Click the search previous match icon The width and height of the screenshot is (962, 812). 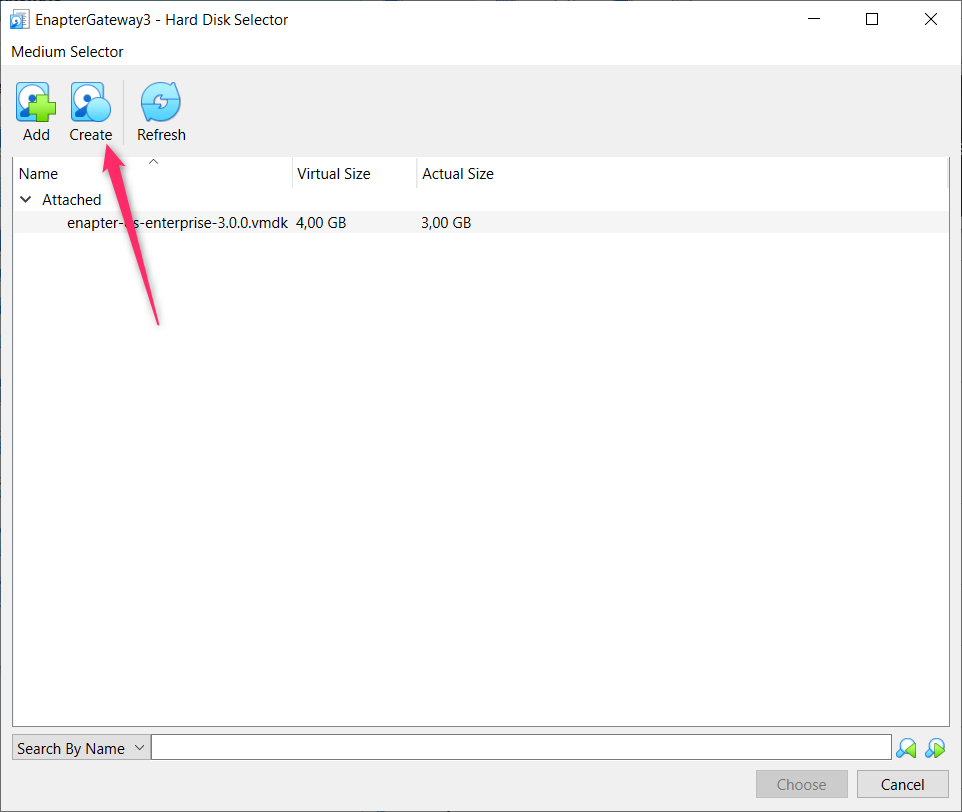(906, 747)
